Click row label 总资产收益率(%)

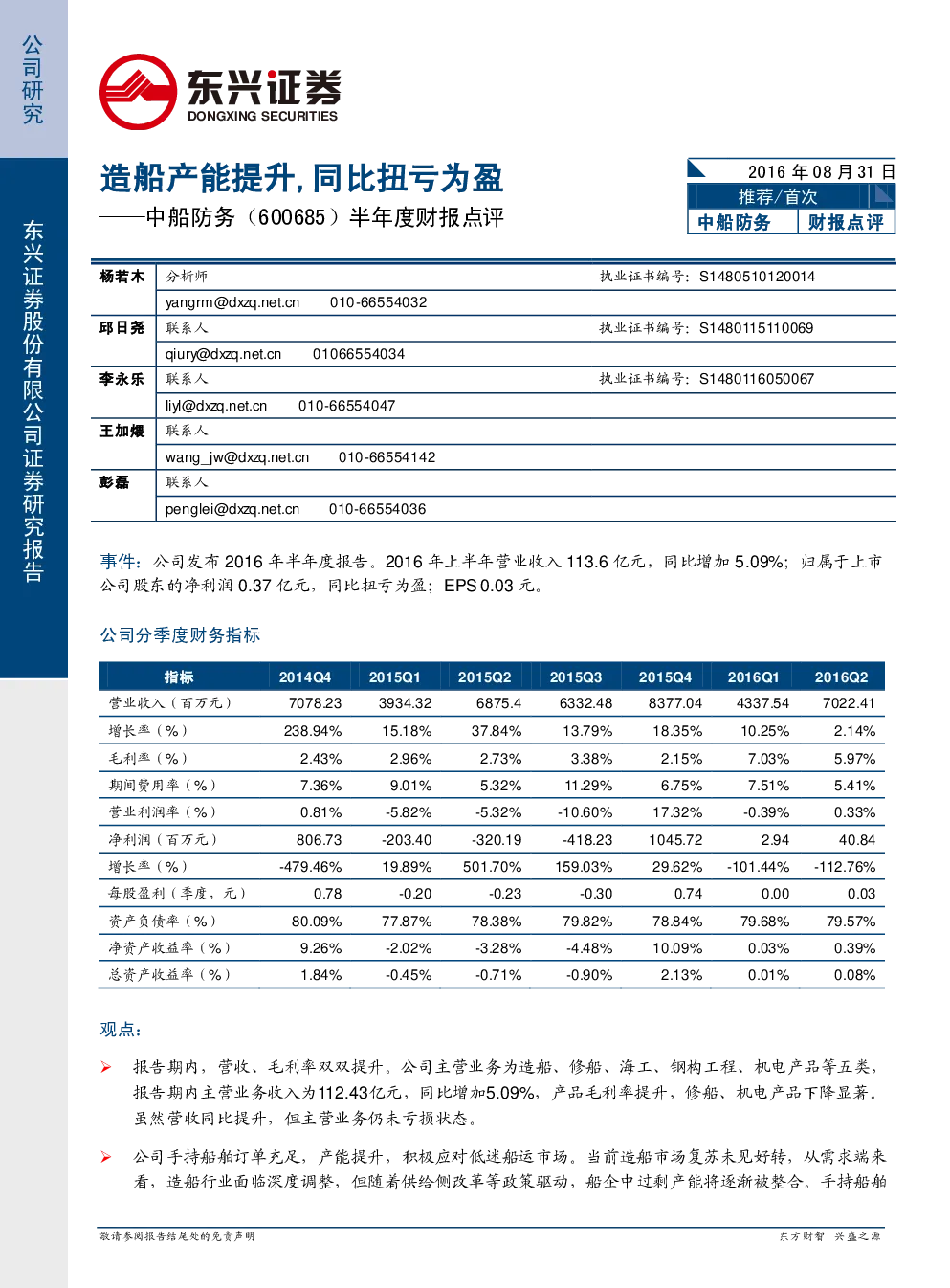pyautogui.click(x=169, y=975)
